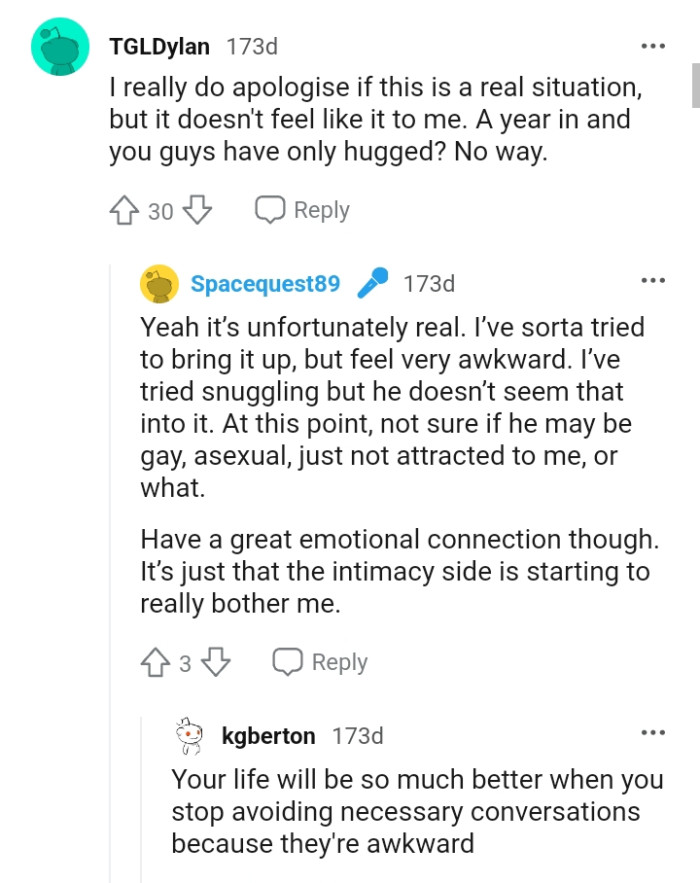Click TGLDylan's snoo avatar
Image resolution: width=700 pixels, height=883 pixels.
60,45
